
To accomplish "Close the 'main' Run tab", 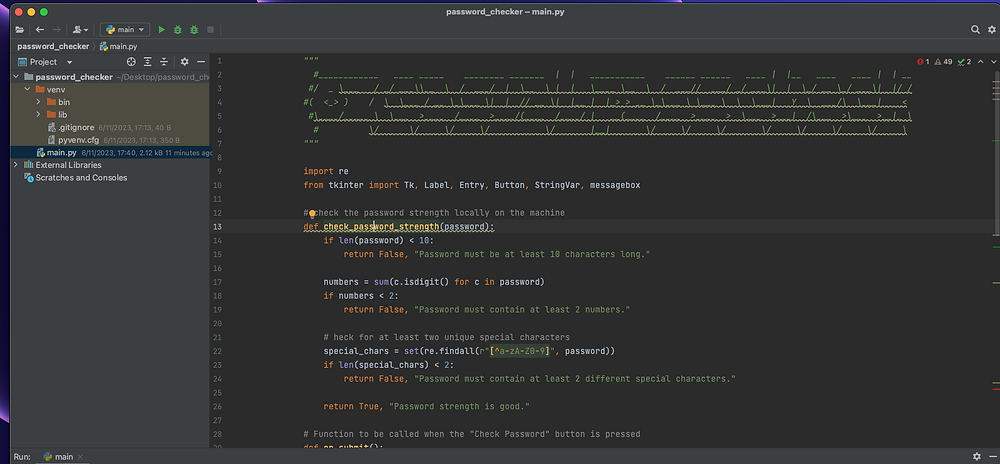I will 80,457.
